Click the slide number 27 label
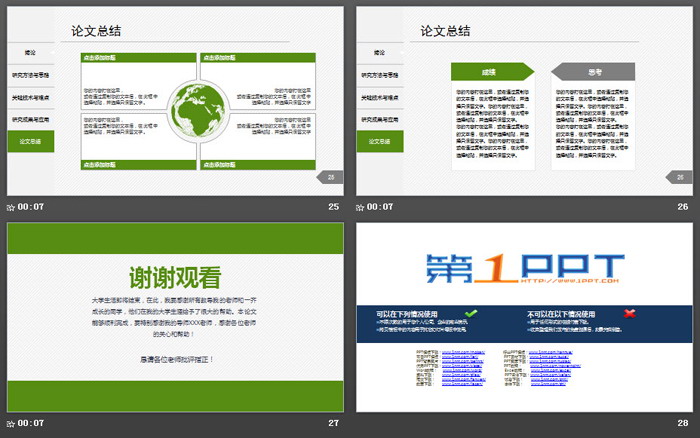 click(333, 423)
